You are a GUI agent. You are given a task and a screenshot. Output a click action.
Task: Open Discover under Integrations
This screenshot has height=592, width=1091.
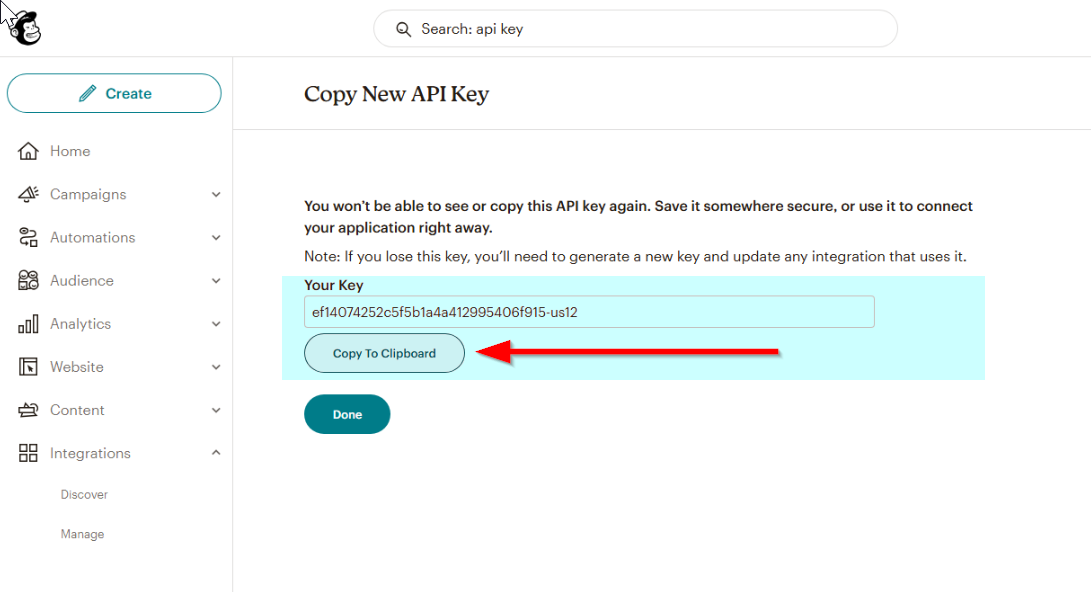84,495
